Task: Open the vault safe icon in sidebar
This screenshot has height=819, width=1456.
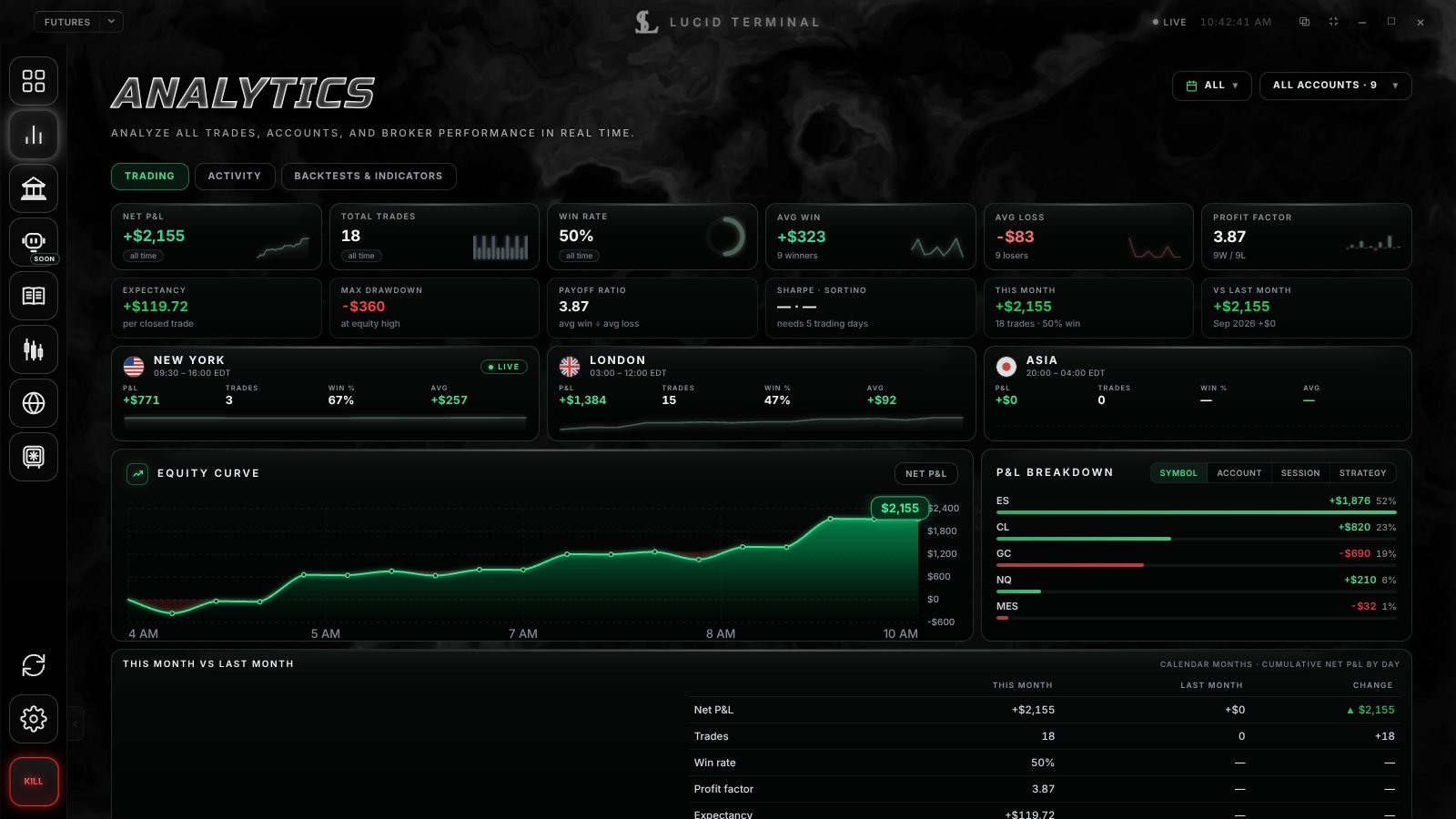Action: [x=34, y=457]
